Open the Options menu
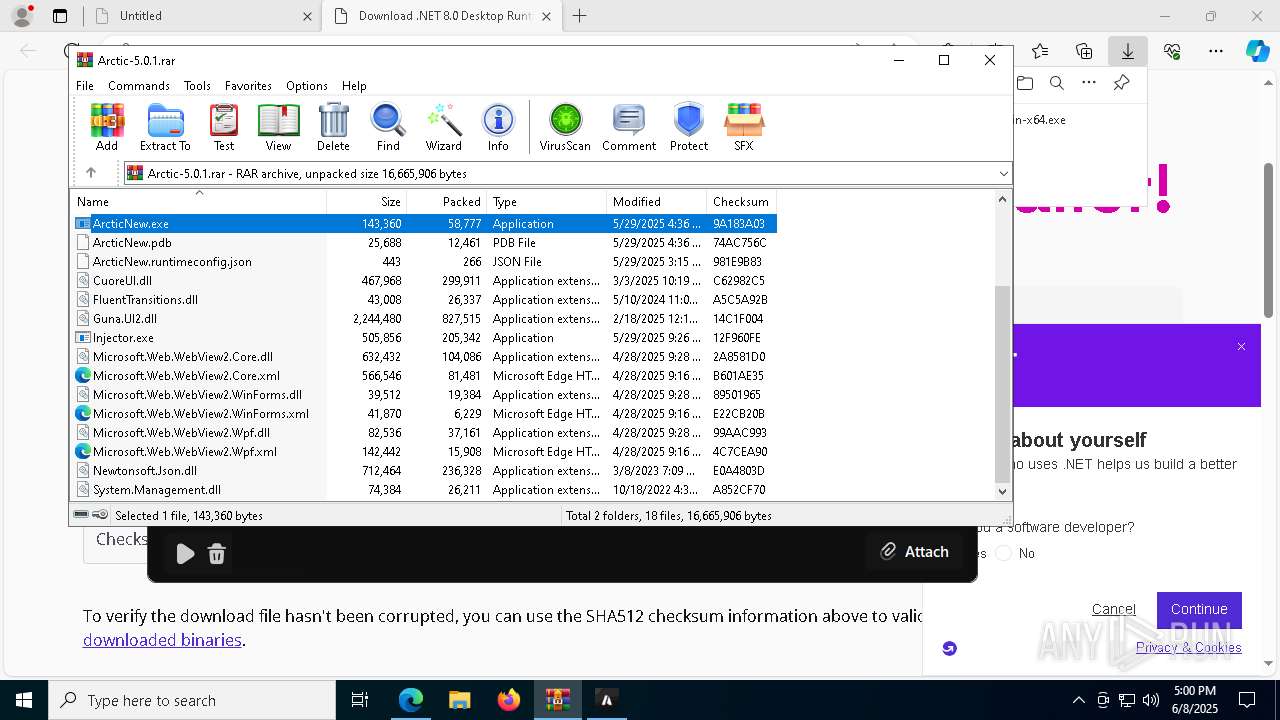This screenshot has height=720, width=1280. pyautogui.click(x=307, y=86)
